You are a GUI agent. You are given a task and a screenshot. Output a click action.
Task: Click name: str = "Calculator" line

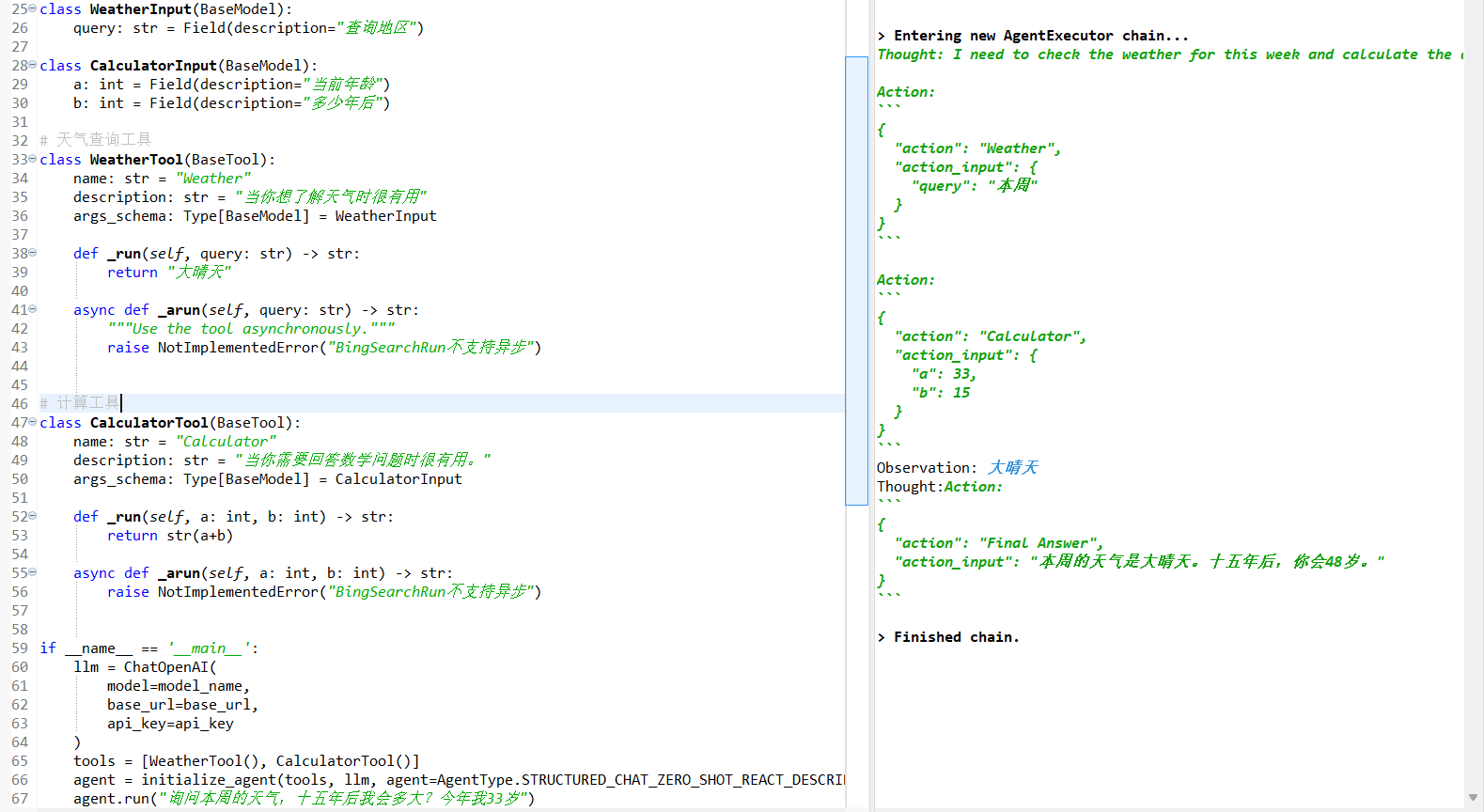tap(175, 442)
